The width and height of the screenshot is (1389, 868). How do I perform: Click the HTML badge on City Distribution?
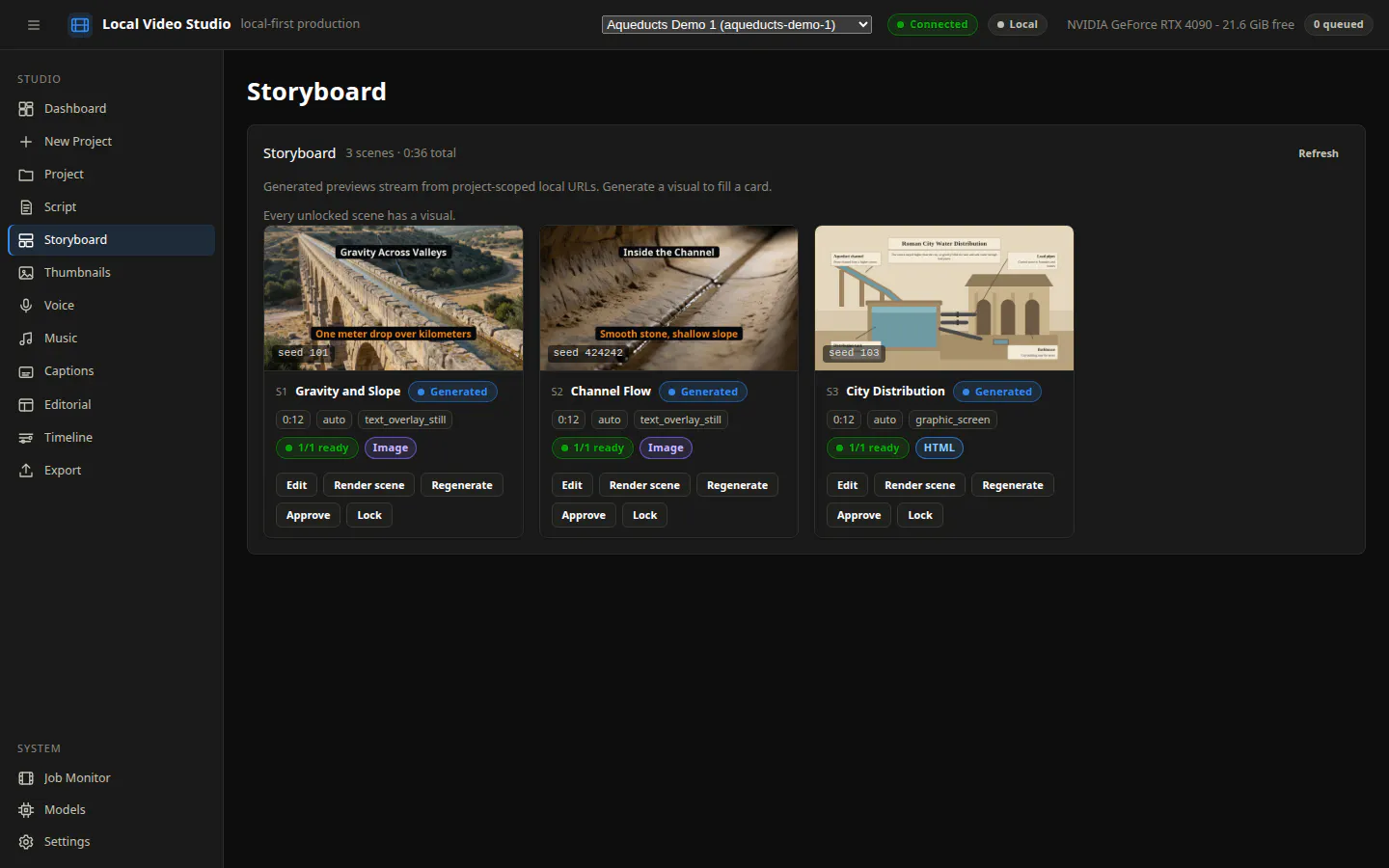tap(940, 448)
